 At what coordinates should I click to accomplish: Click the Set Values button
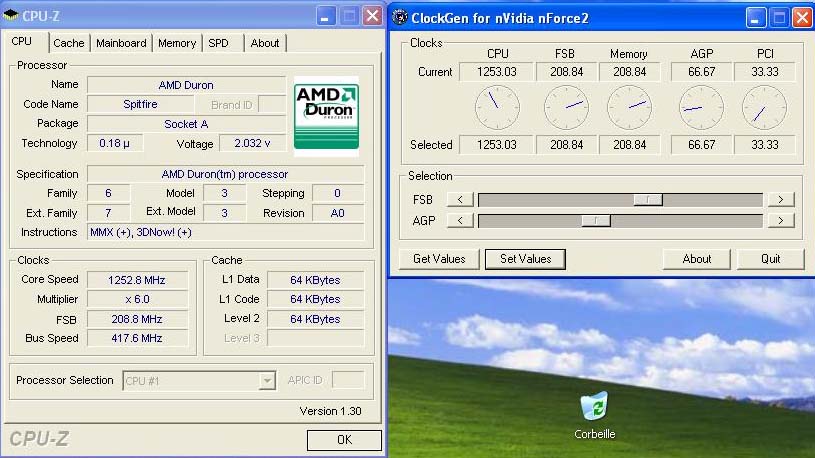525,259
